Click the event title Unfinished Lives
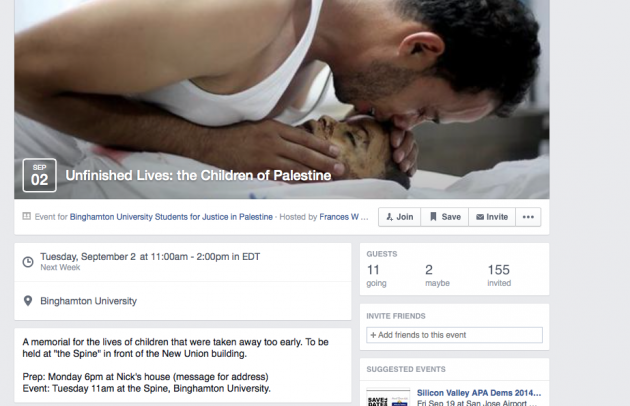This screenshot has width=630, height=406. click(198, 176)
